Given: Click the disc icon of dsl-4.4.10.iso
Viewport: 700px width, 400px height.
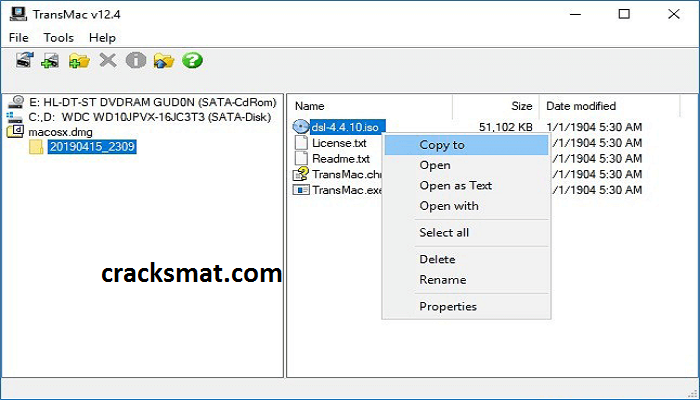Looking at the screenshot, I should click(301, 127).
